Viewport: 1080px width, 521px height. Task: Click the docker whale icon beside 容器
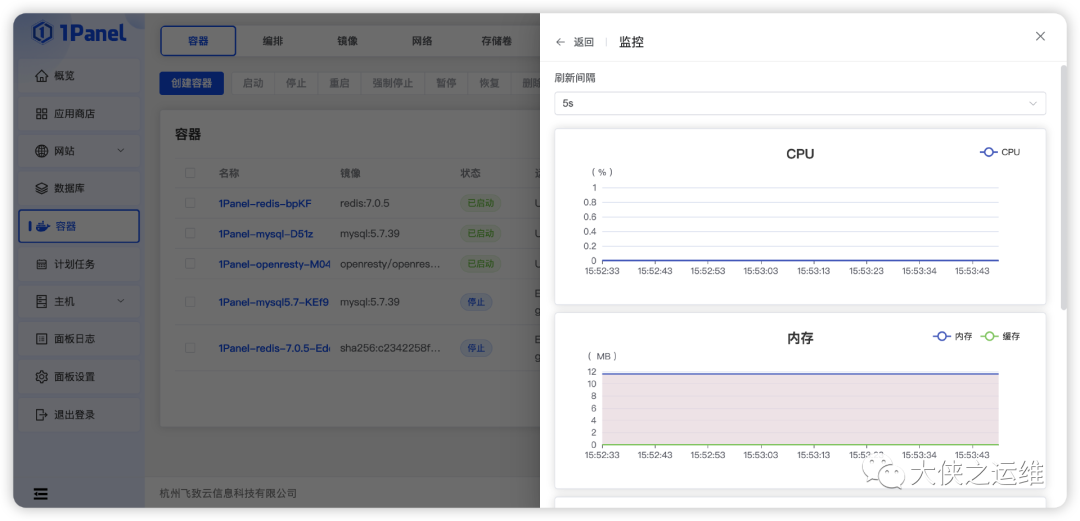[42, 226]
